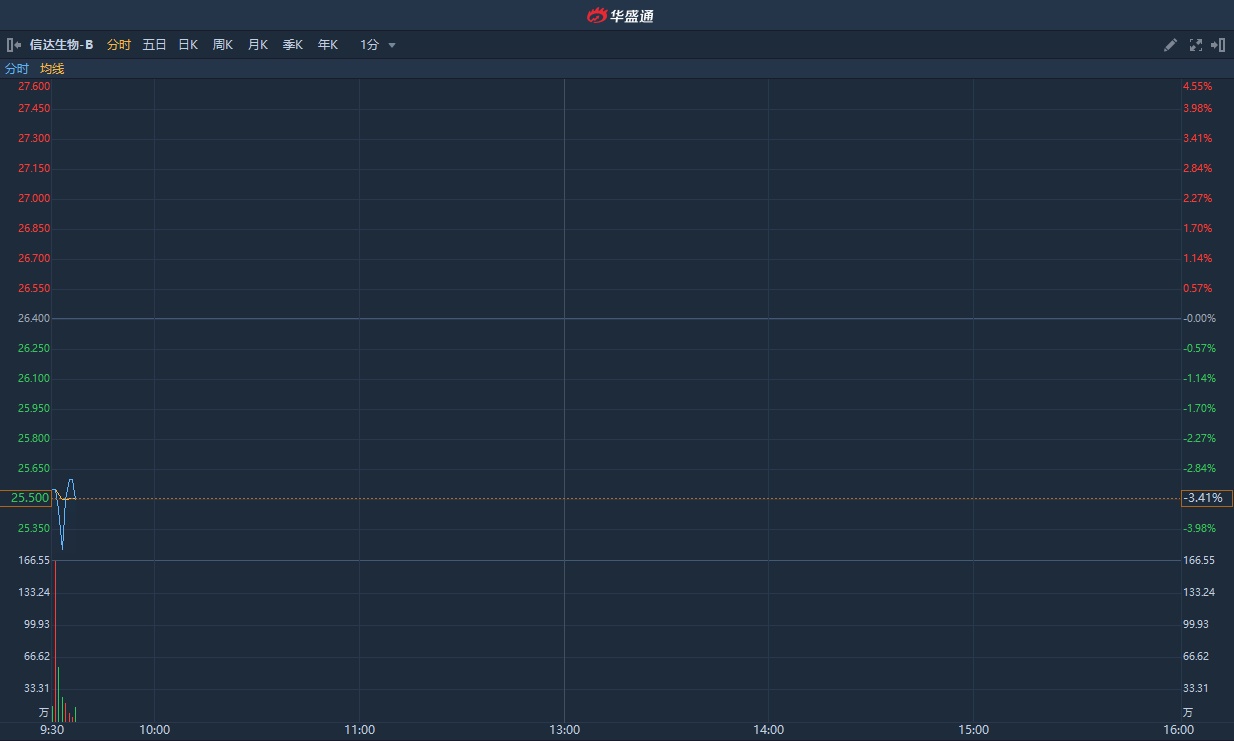Image resolution: width=1234 pixels, height=741 pixels.
Task: Click the -0.00% baseline percent label
Action: click(x=1198, y=318)
